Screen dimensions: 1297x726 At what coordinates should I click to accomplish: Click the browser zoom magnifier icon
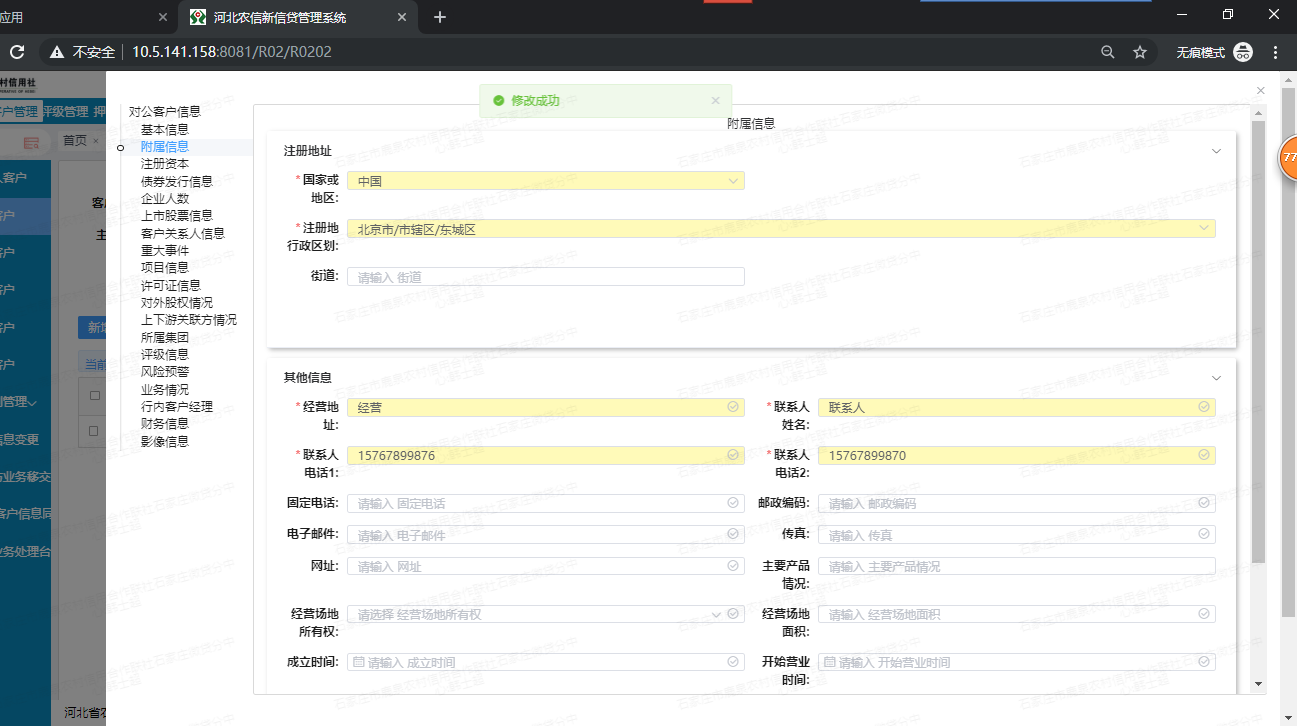[1107, 52]
